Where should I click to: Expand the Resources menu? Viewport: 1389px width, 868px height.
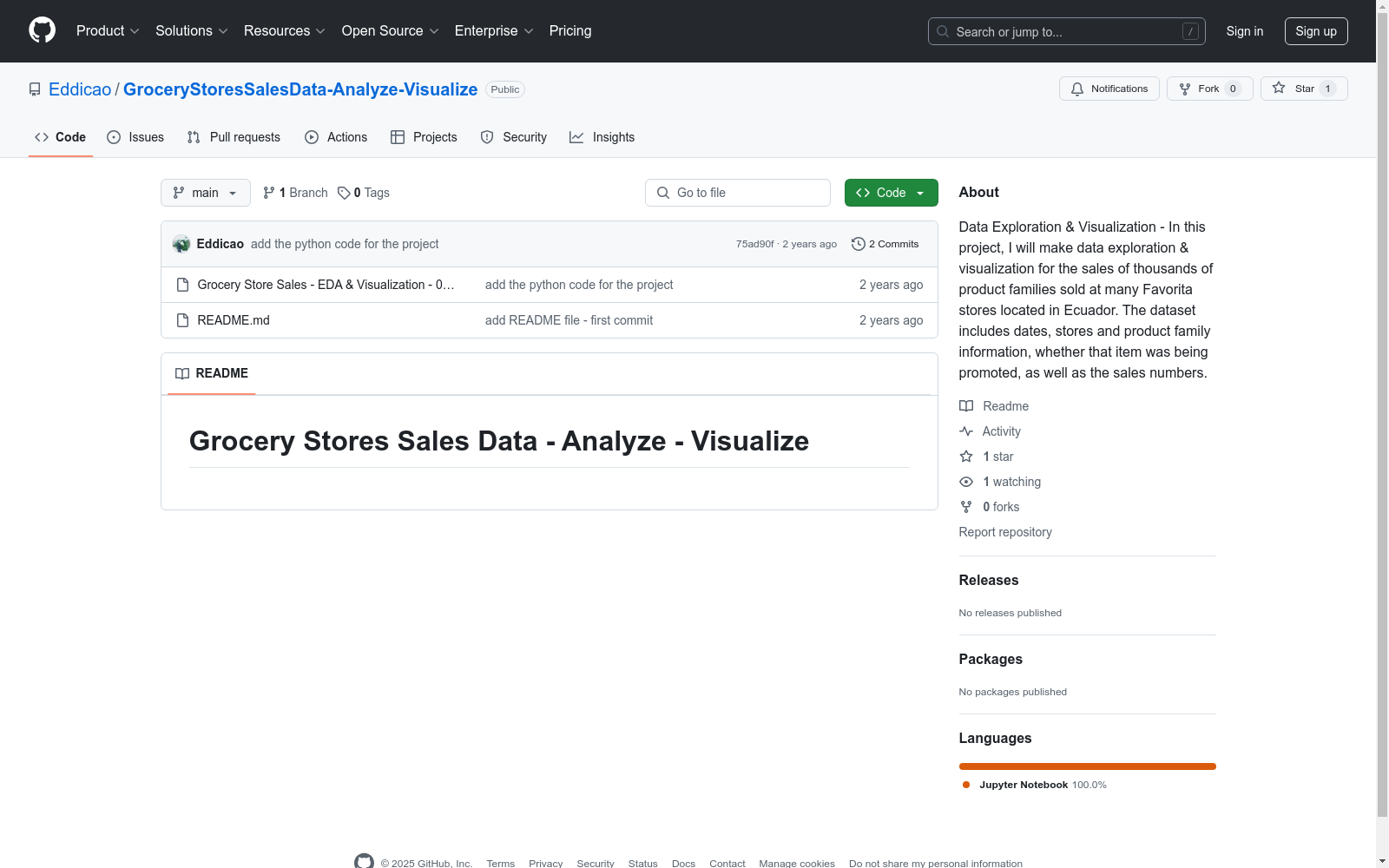285,31
